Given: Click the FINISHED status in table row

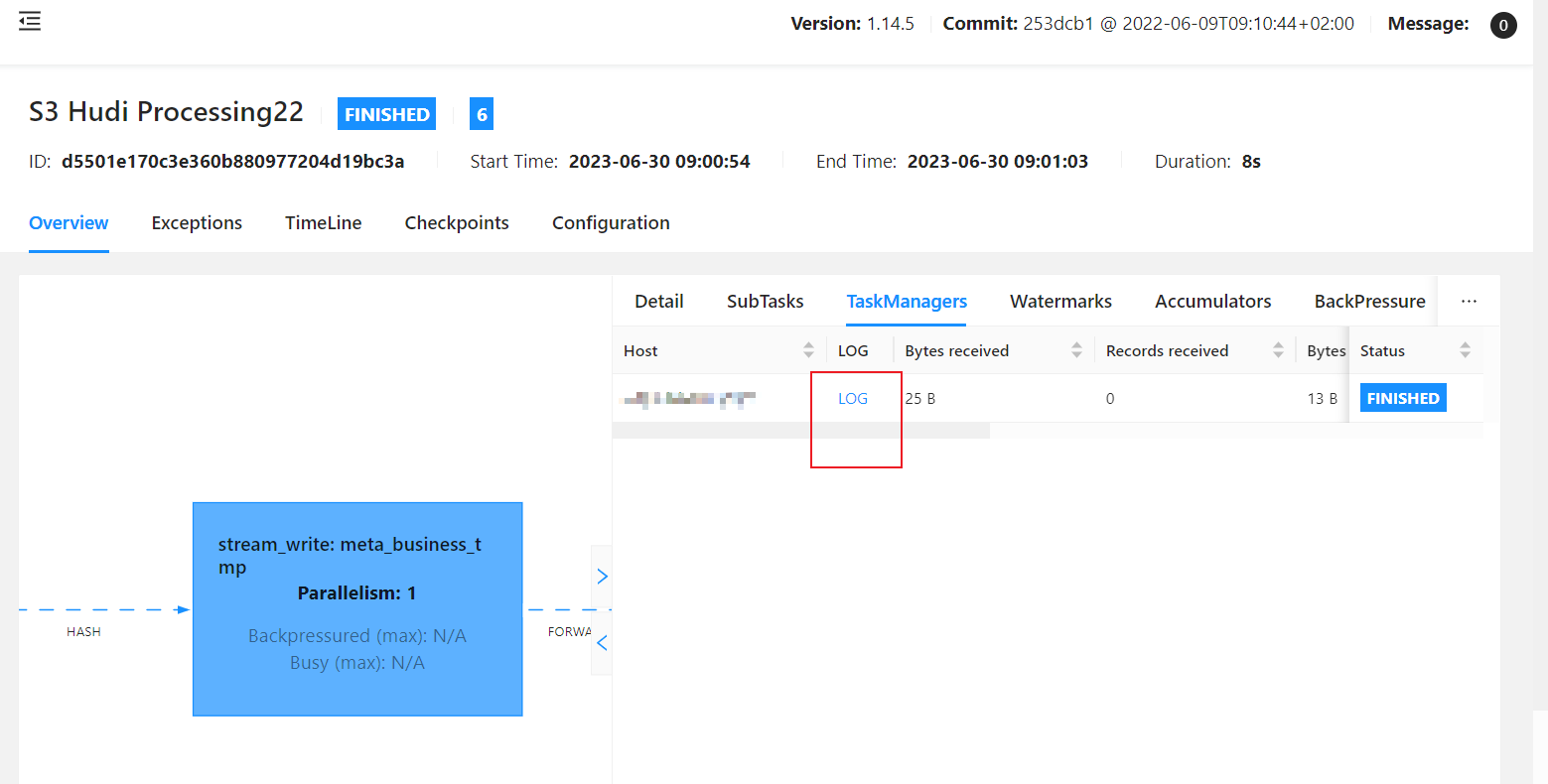Looking at the screenshot, I should click(x=1403, y=398).
